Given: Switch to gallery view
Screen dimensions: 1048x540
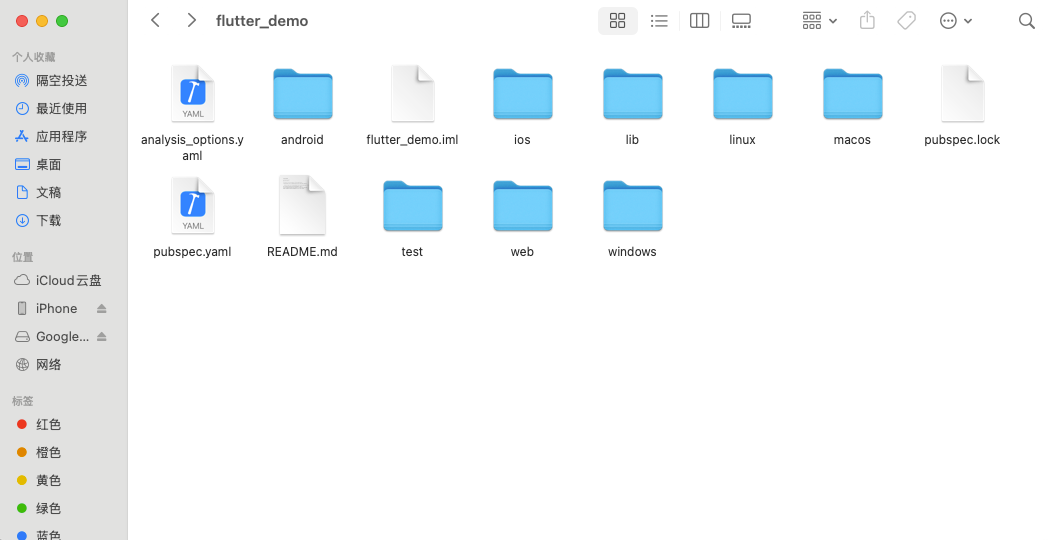Looking at the screenshot, I should (x=741, y=21).
